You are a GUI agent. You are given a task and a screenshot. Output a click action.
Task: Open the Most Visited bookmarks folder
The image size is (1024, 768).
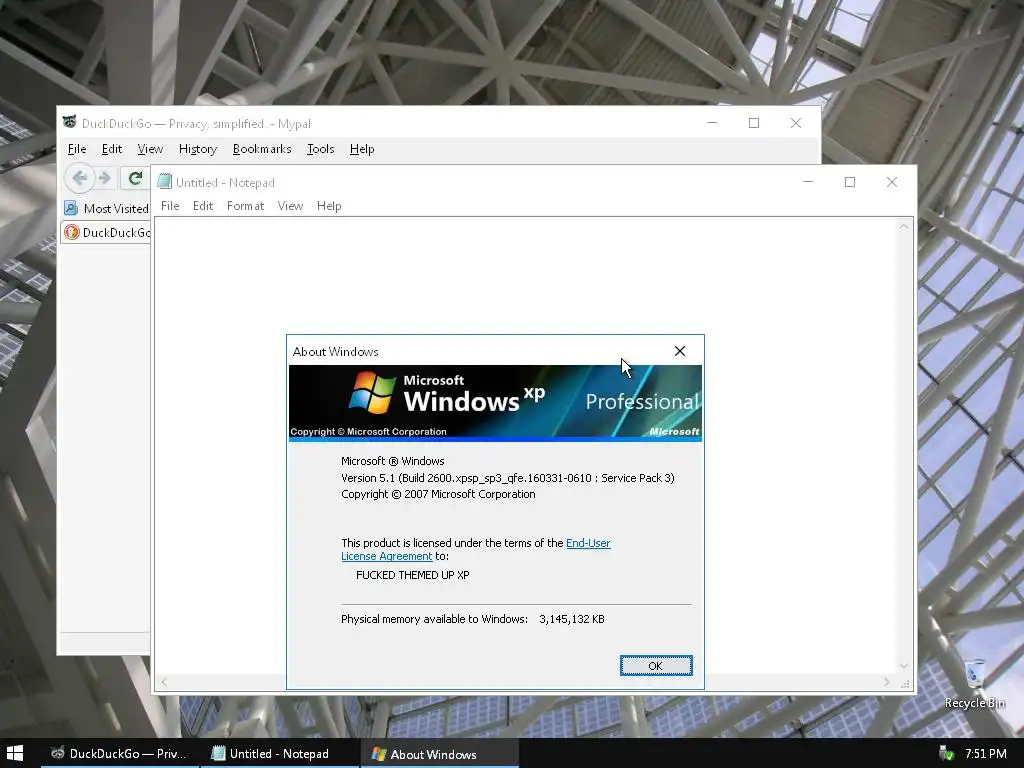106,208
